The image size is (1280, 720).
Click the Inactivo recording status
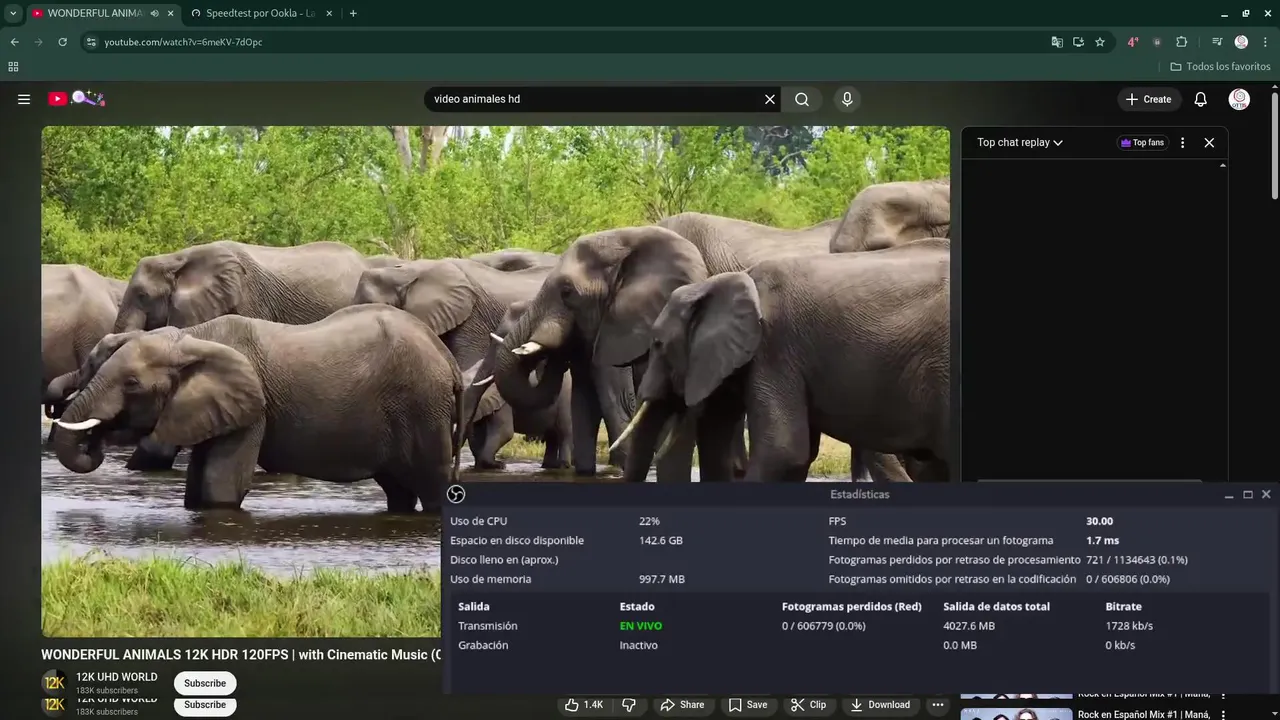[x=639, y=645]
